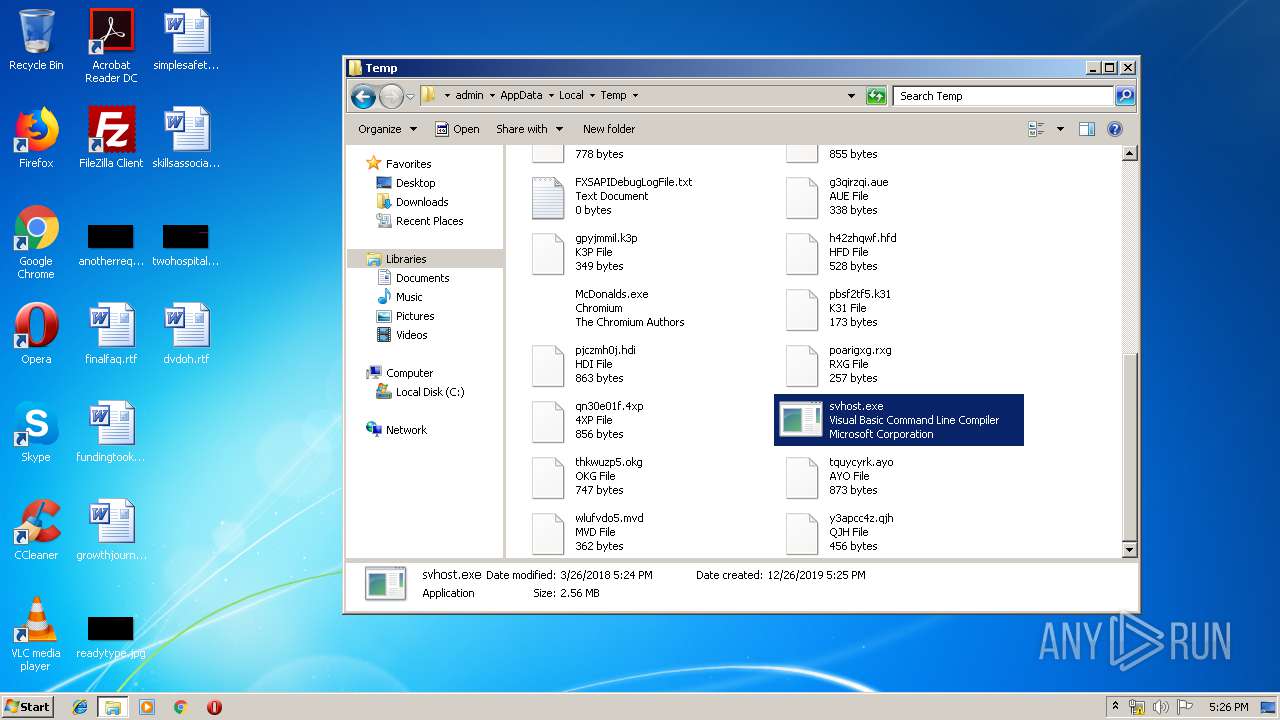Expand the AppData breadcrumb arrow
This screenshot has width=1280, height=720.
click(x=550, y=96)
